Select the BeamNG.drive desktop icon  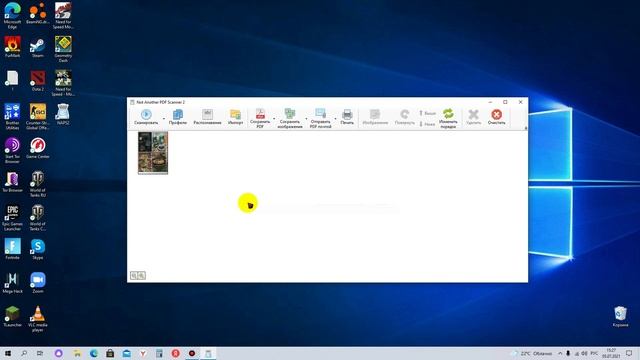pyautogui.click(x=38, y=13)
